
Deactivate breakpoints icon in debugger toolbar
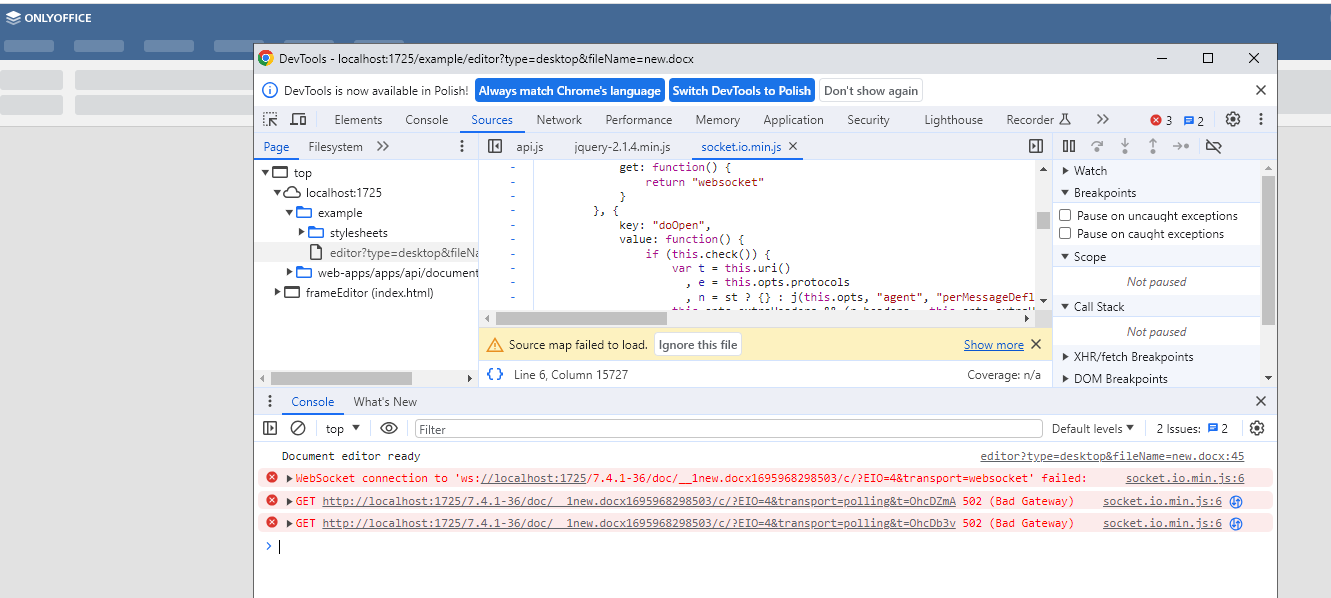click(x=1213, y=146)
